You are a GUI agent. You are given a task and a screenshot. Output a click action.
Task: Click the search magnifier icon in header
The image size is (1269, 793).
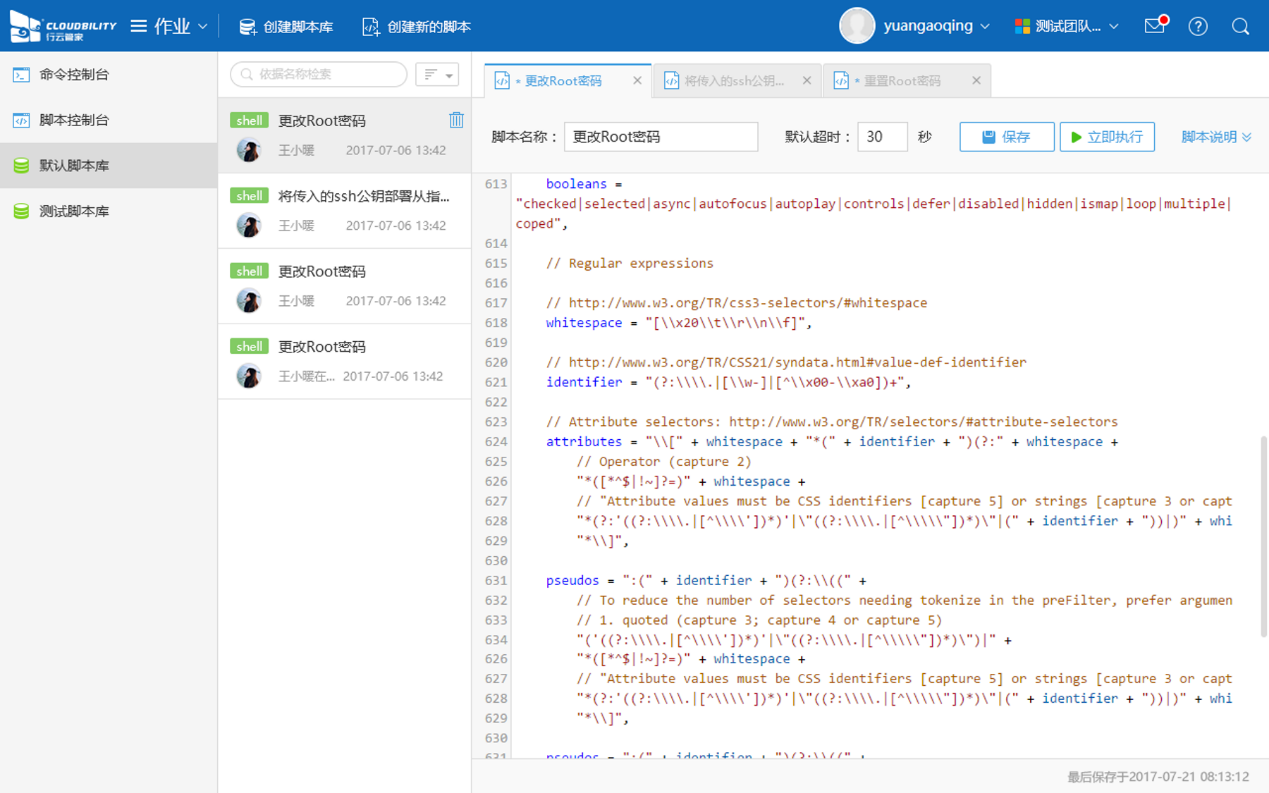[1240, 26]
